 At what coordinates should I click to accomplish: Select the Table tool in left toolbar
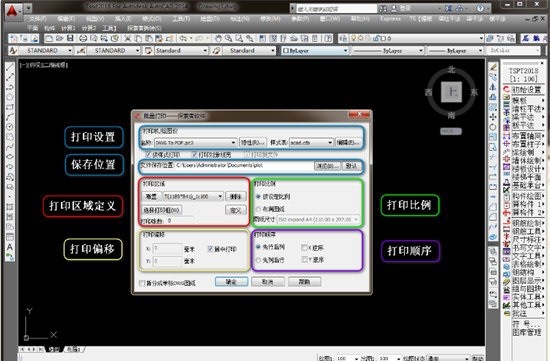click(10, 237)
